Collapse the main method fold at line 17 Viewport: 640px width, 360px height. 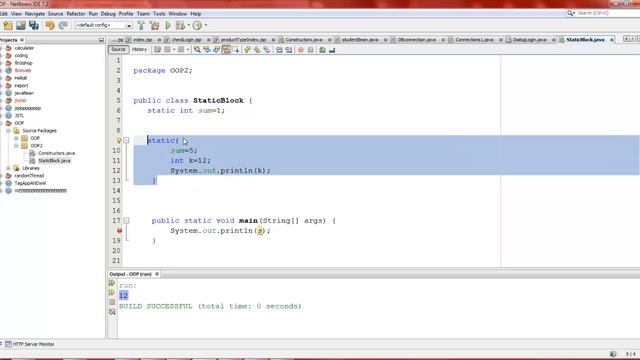[x=126, y=220]
